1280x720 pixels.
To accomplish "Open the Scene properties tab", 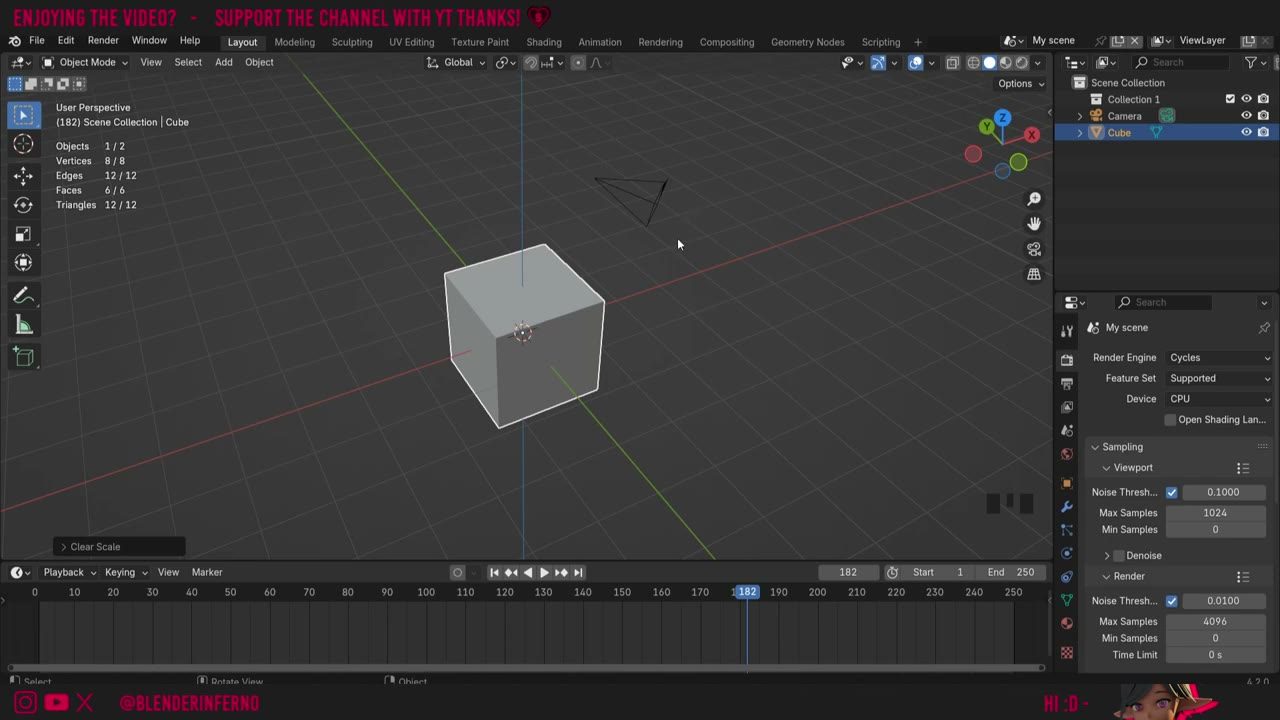I will tap(1067, 431).
